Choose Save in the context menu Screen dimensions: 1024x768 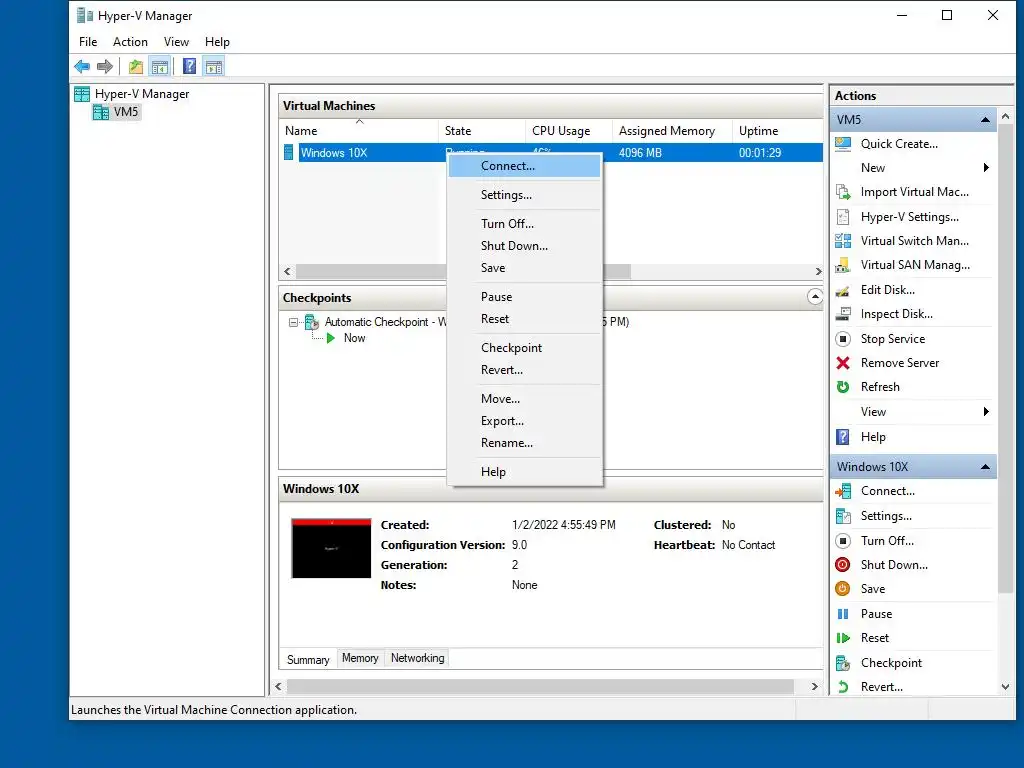(524, 268)
